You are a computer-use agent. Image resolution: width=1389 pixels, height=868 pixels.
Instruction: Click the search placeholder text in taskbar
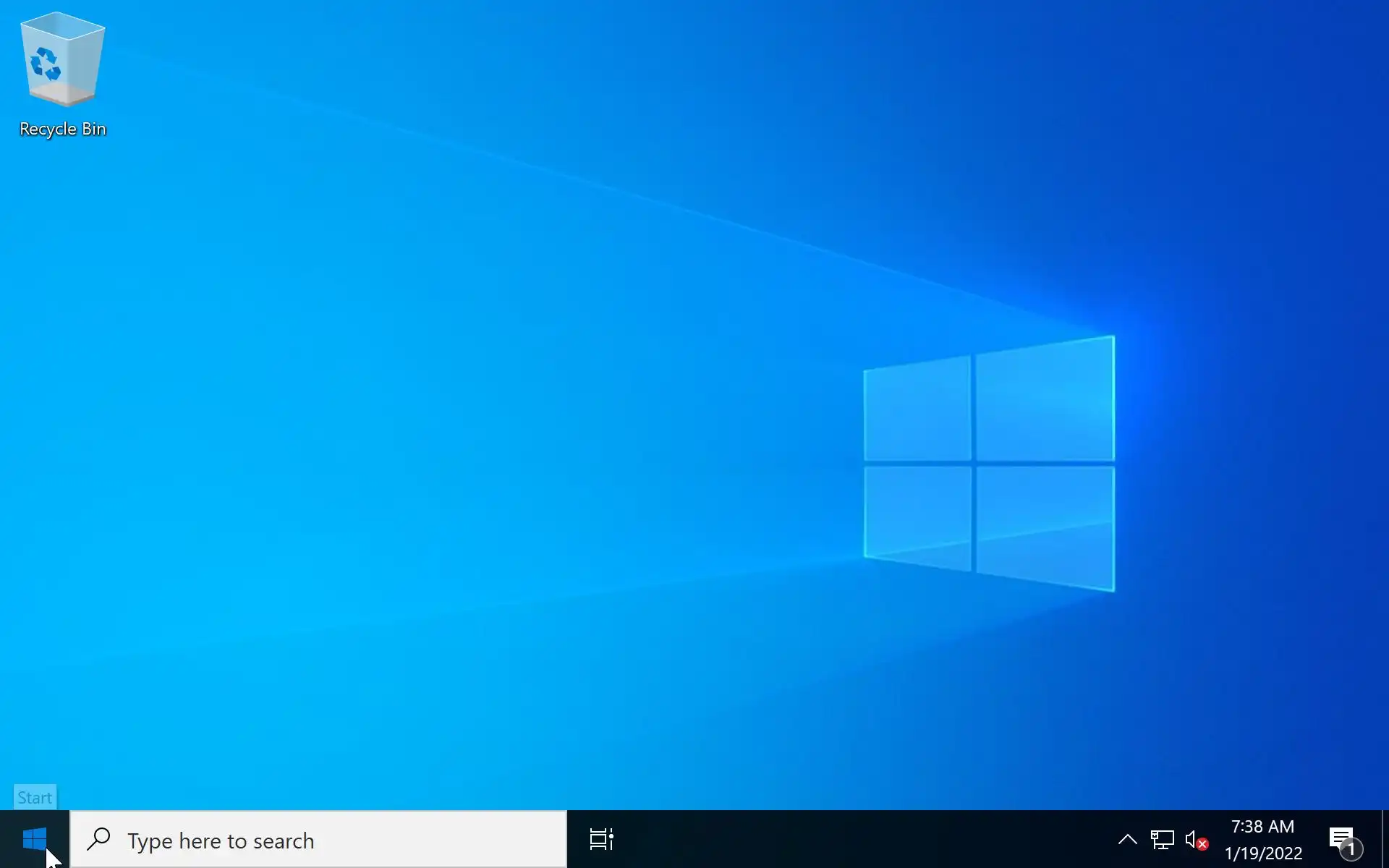[x=221, y=841]
